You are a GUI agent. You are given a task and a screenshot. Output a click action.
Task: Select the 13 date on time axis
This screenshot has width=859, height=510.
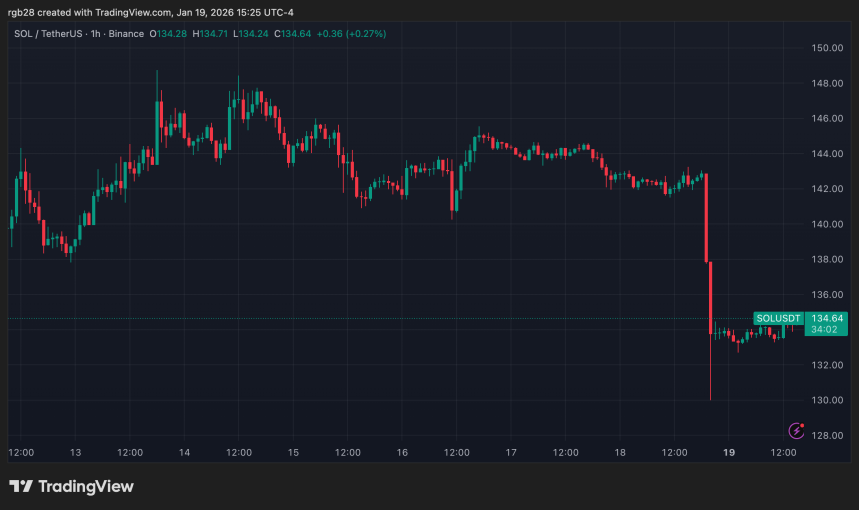(x=74, y=453)
